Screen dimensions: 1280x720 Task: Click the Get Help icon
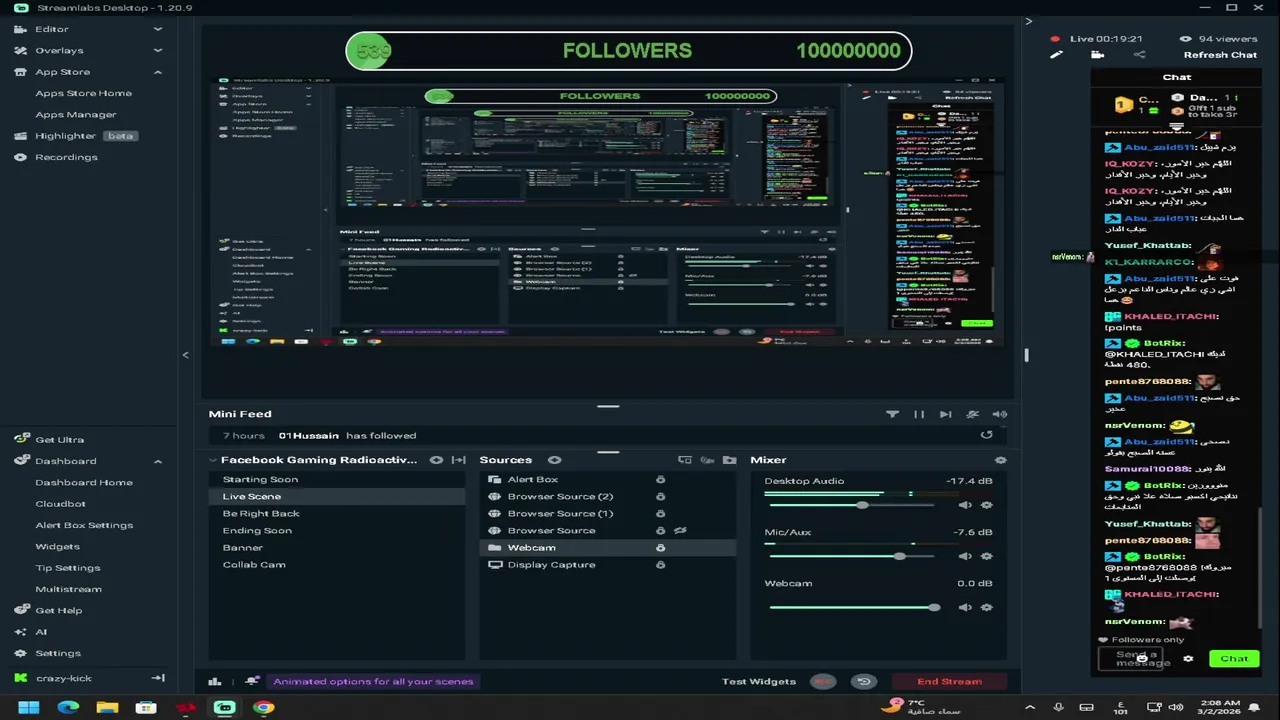(x=20, y=610)
